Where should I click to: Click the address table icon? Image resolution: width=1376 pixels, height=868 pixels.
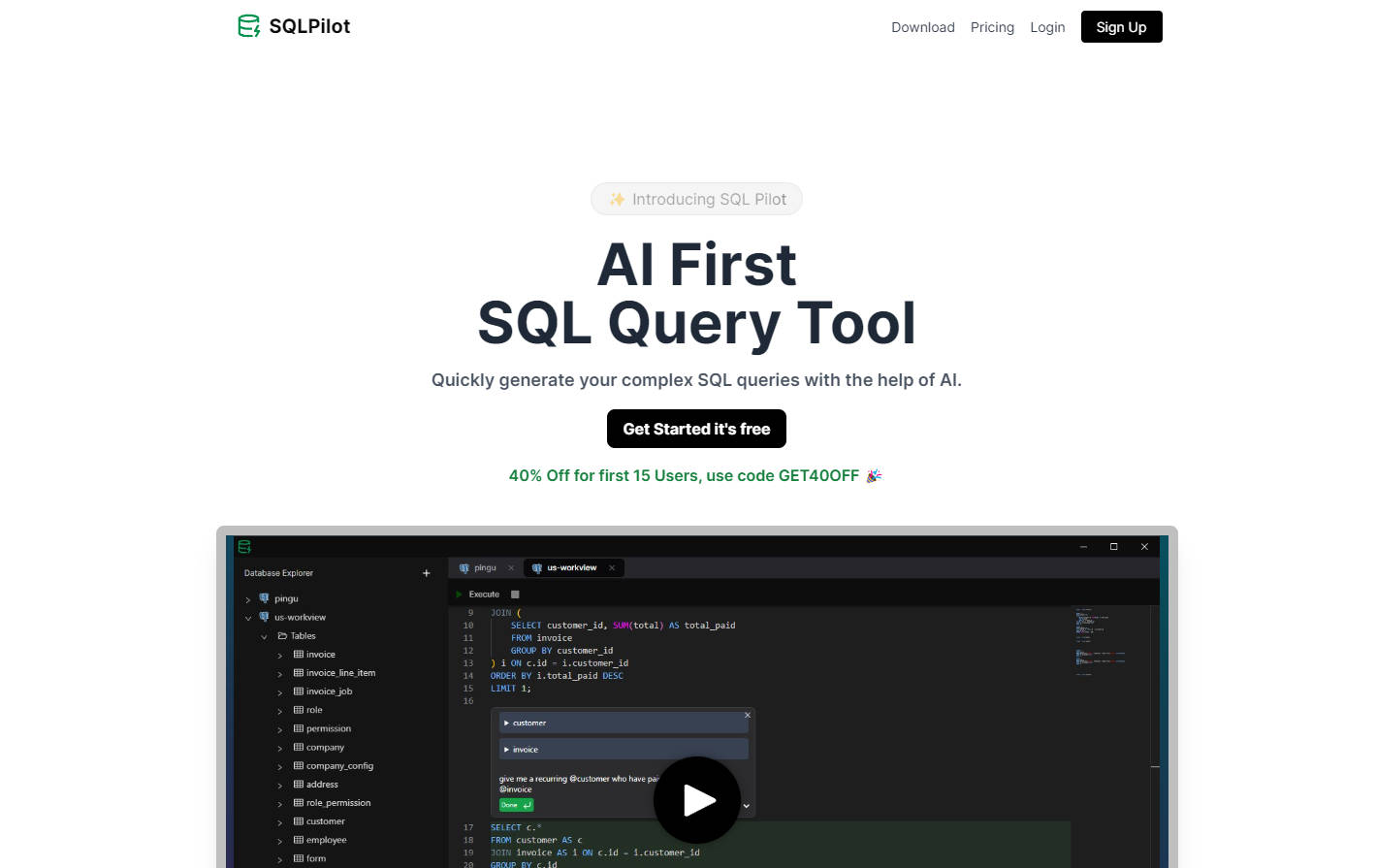(299, 785)
